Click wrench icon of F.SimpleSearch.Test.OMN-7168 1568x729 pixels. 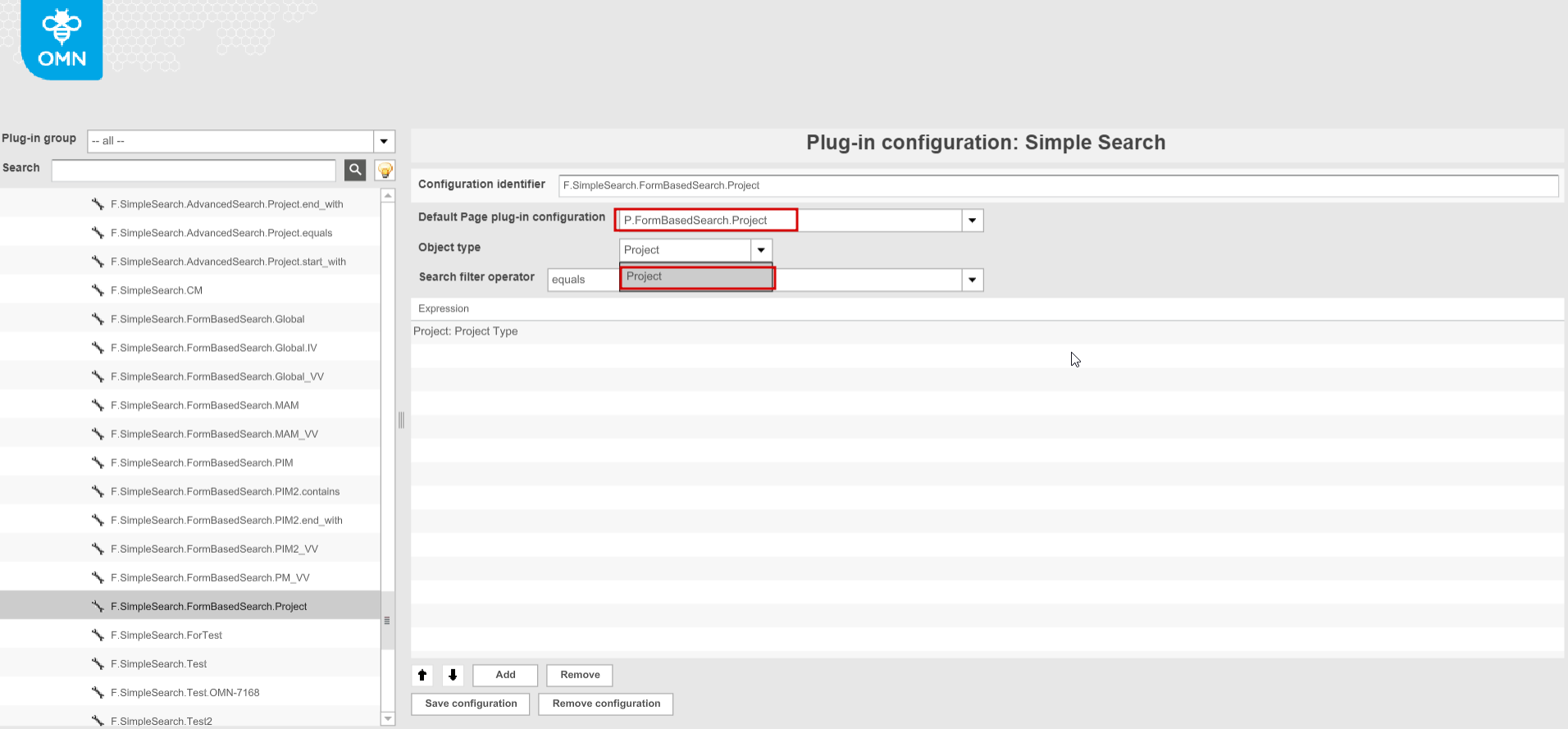click(x=98, y=692)
